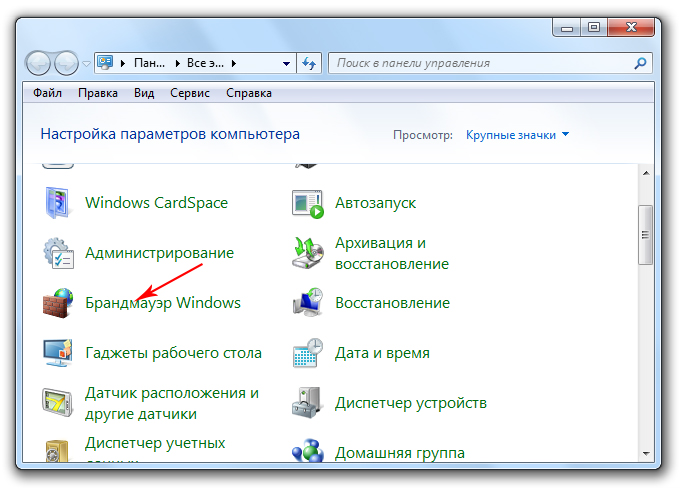Open the Windows CardSpace icon
The width and height of the screenshot is (682, 488).
click(x=57, y=203)
